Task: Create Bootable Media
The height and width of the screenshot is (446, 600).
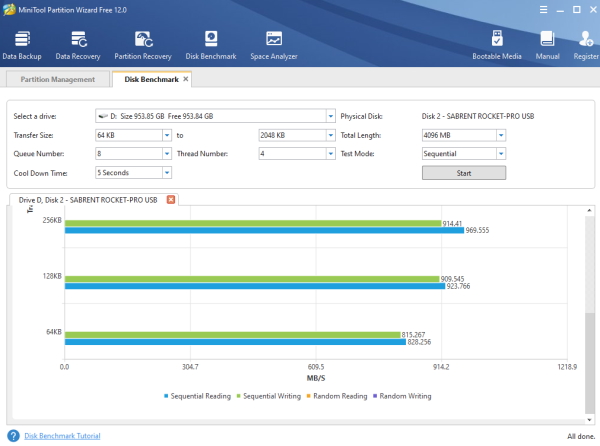Action: click(497, 46)
